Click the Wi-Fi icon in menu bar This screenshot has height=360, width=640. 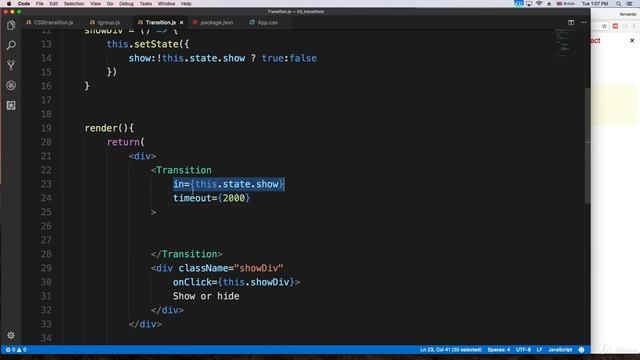(539, 3)
